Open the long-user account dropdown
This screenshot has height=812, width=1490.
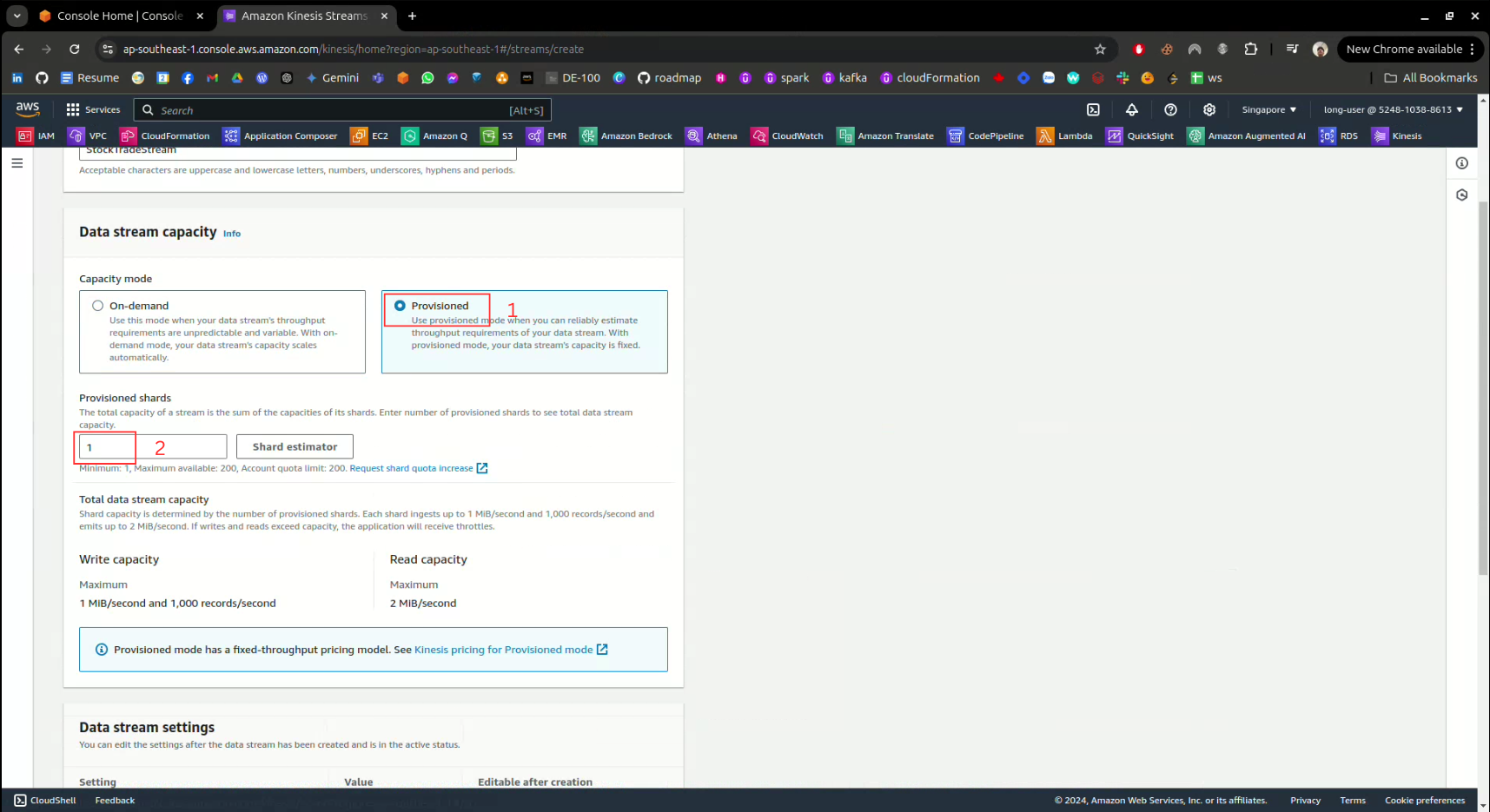1393,110
